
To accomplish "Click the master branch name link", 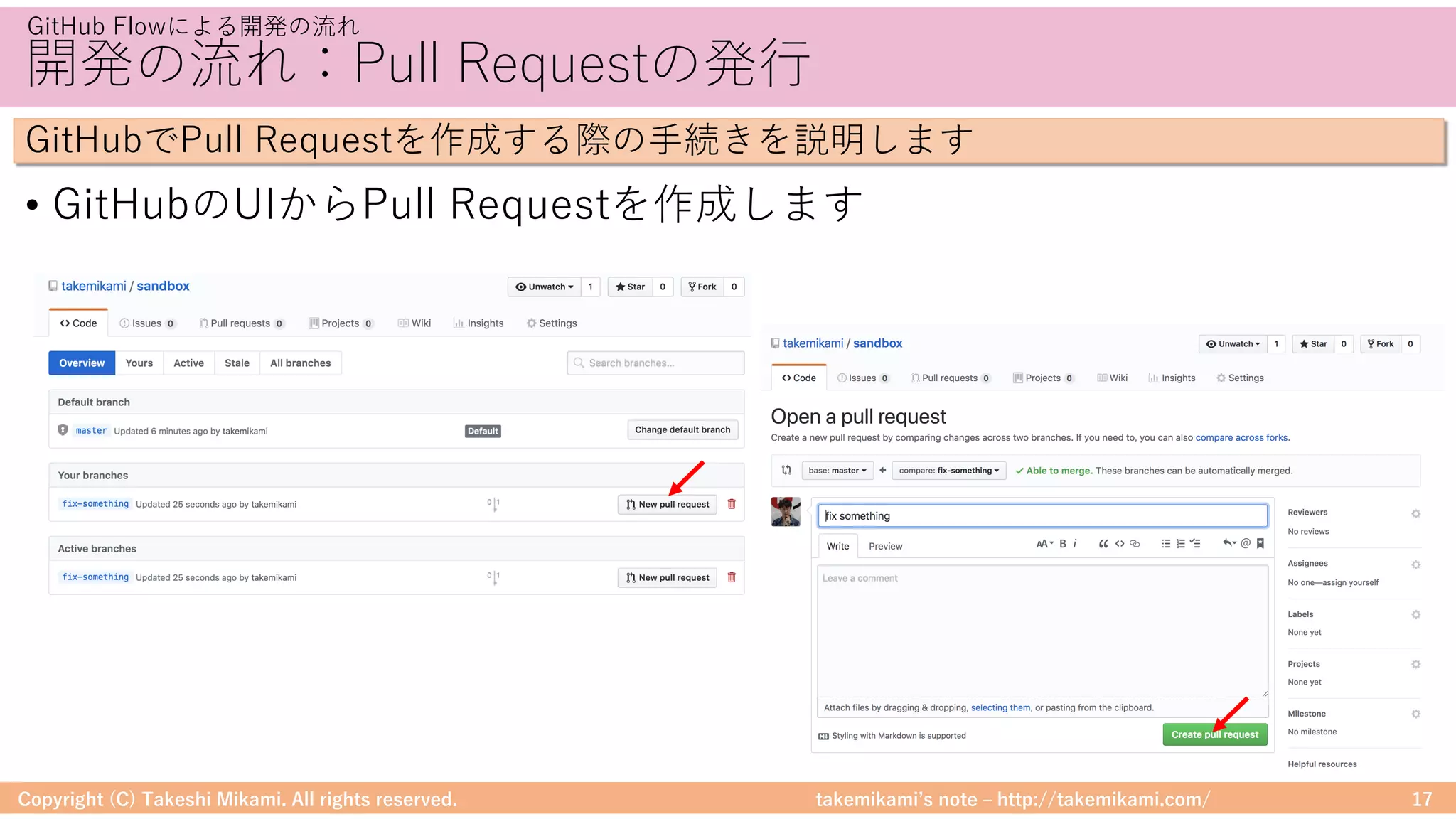I will pyautogui.click(x=91, y=431).
